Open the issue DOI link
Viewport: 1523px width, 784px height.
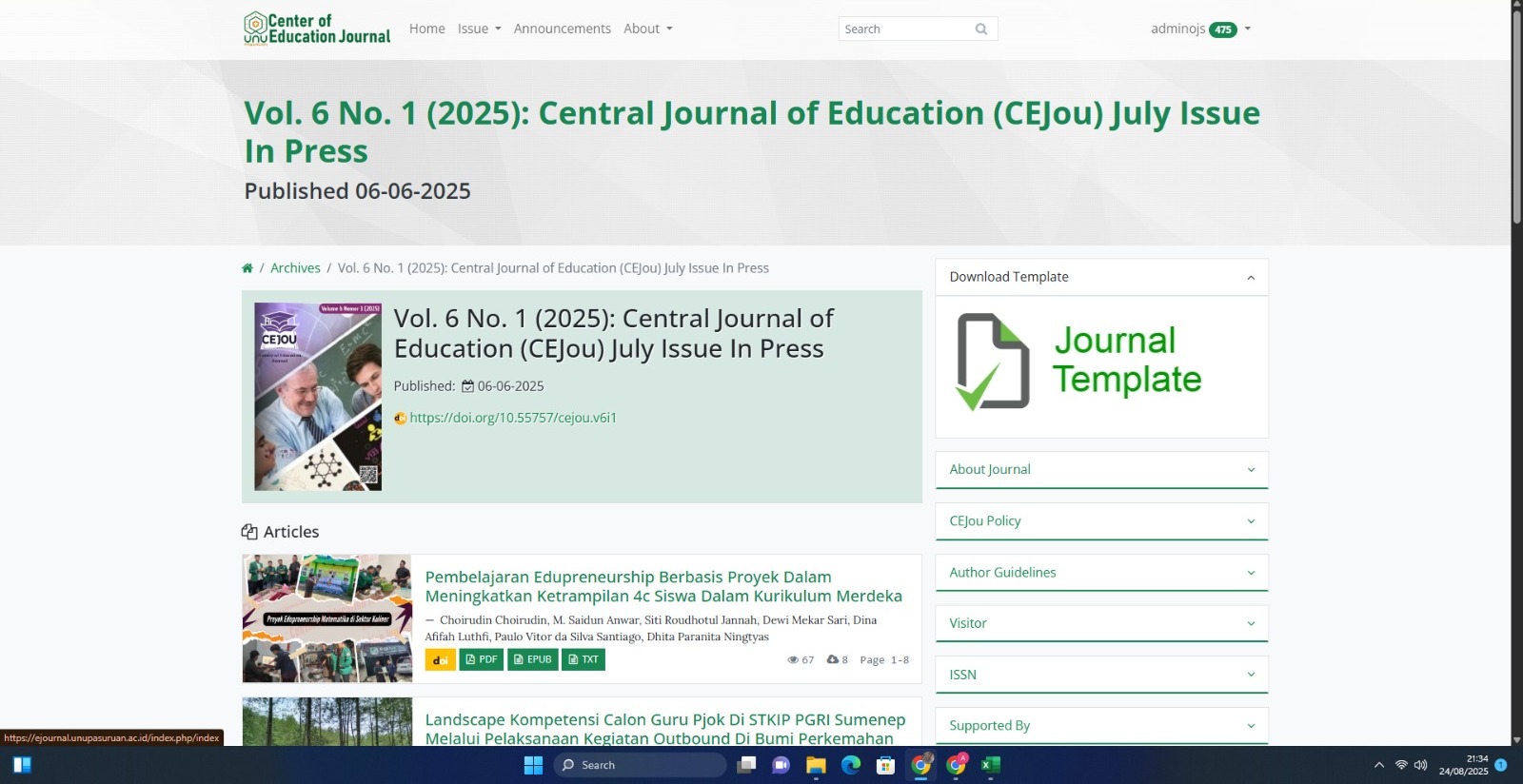(513, 418)
